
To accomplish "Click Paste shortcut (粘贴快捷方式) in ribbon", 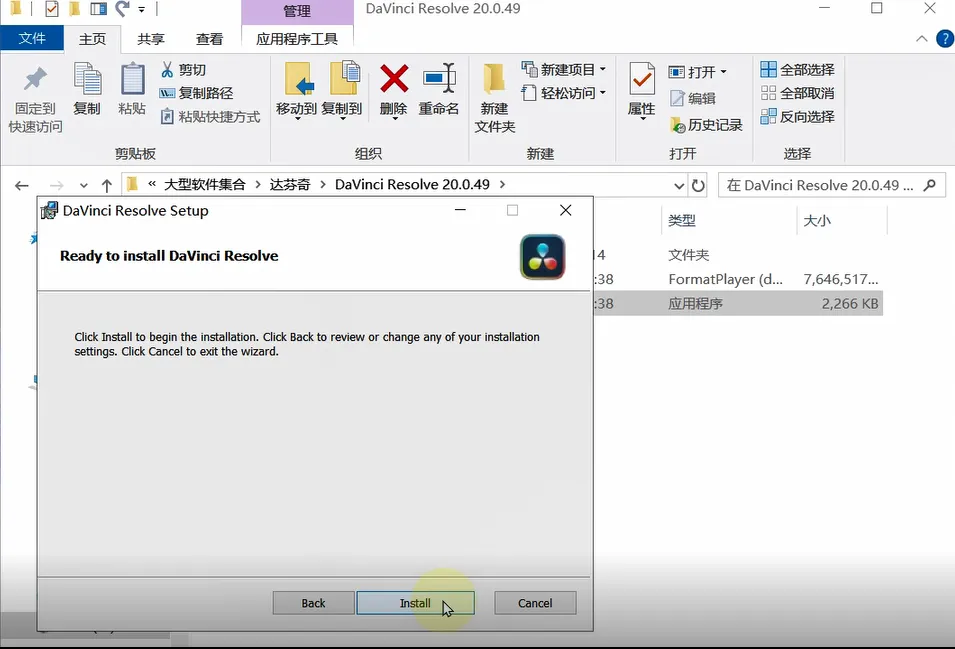I will (210, 116).
